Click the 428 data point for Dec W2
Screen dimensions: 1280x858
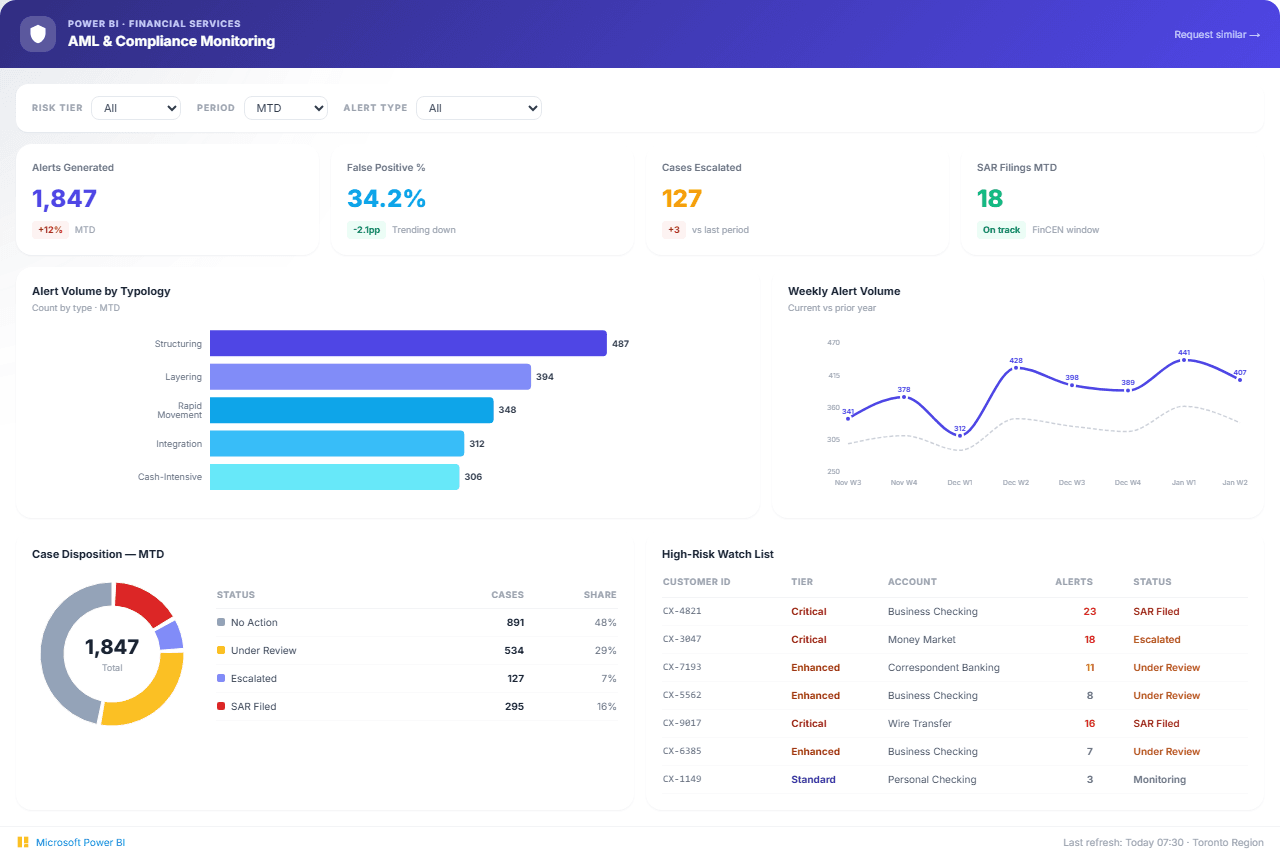(x=1016, y=368)
